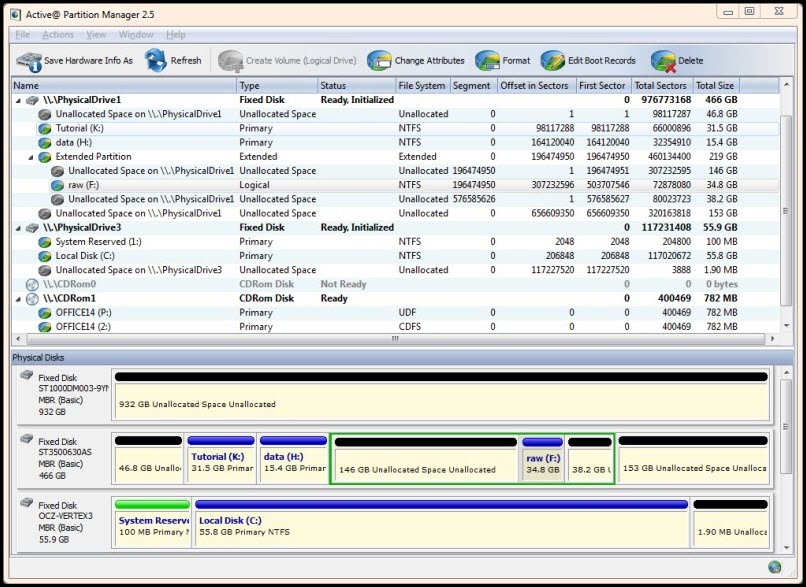806x587 pixels.
Task: Click the Offset in Sectors column header
Action: pos(536,86)
